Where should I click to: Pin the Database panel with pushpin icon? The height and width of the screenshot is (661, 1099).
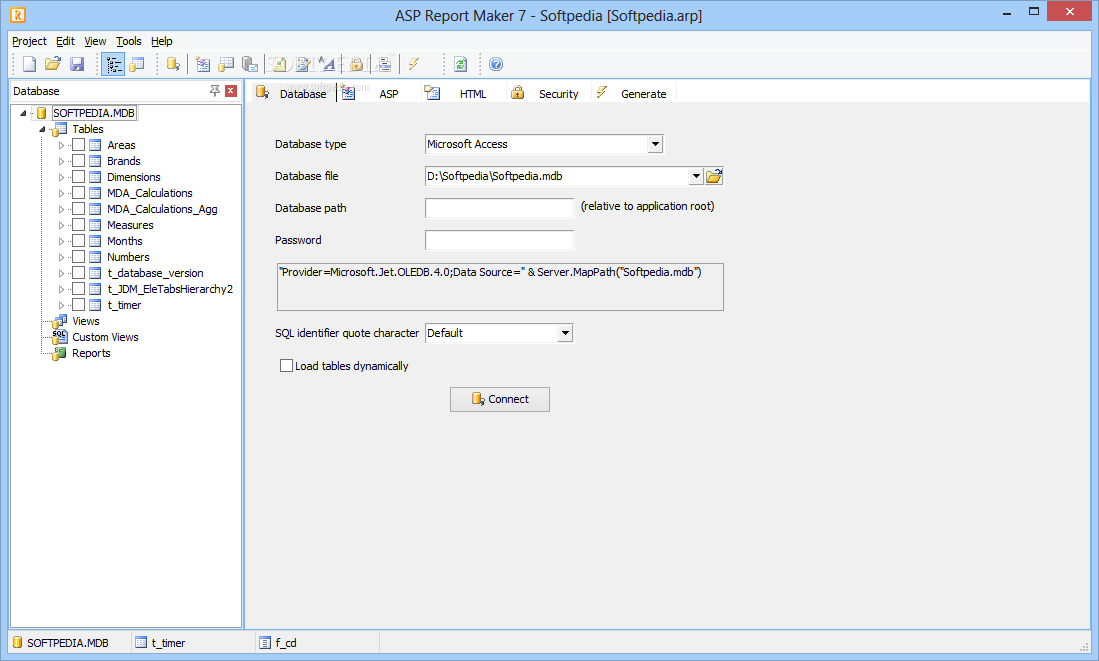tap(214, 91)
